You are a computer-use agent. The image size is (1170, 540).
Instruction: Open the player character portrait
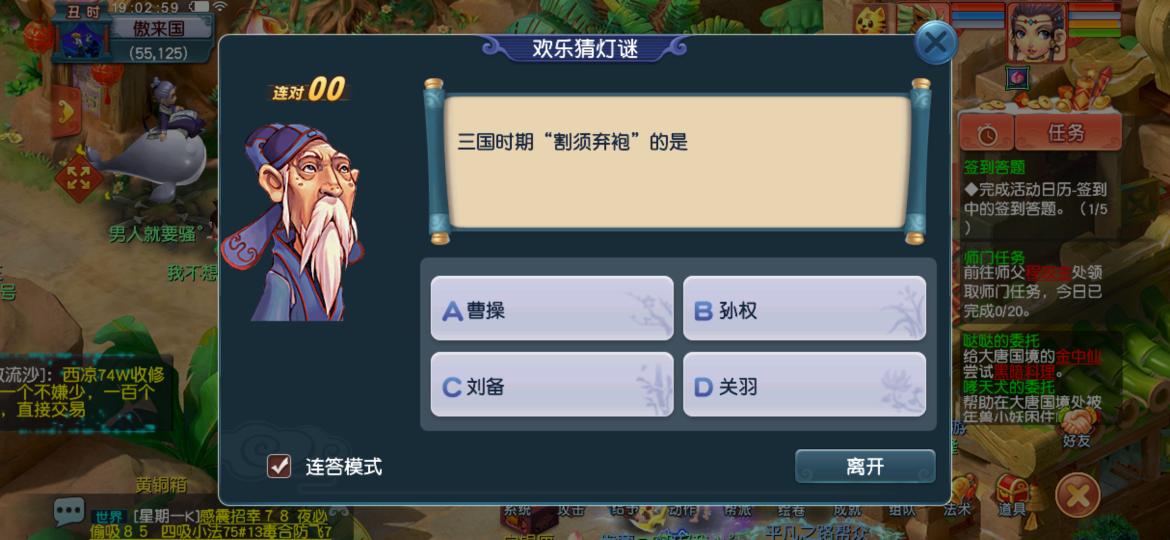pos(1036,31)
